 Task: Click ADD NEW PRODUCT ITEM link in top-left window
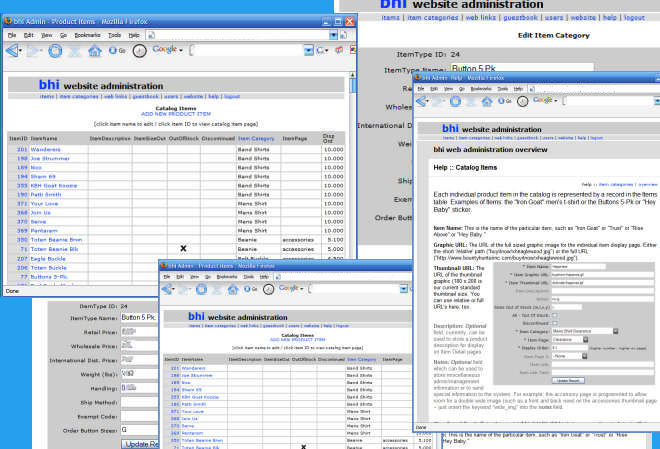point(176,114)
